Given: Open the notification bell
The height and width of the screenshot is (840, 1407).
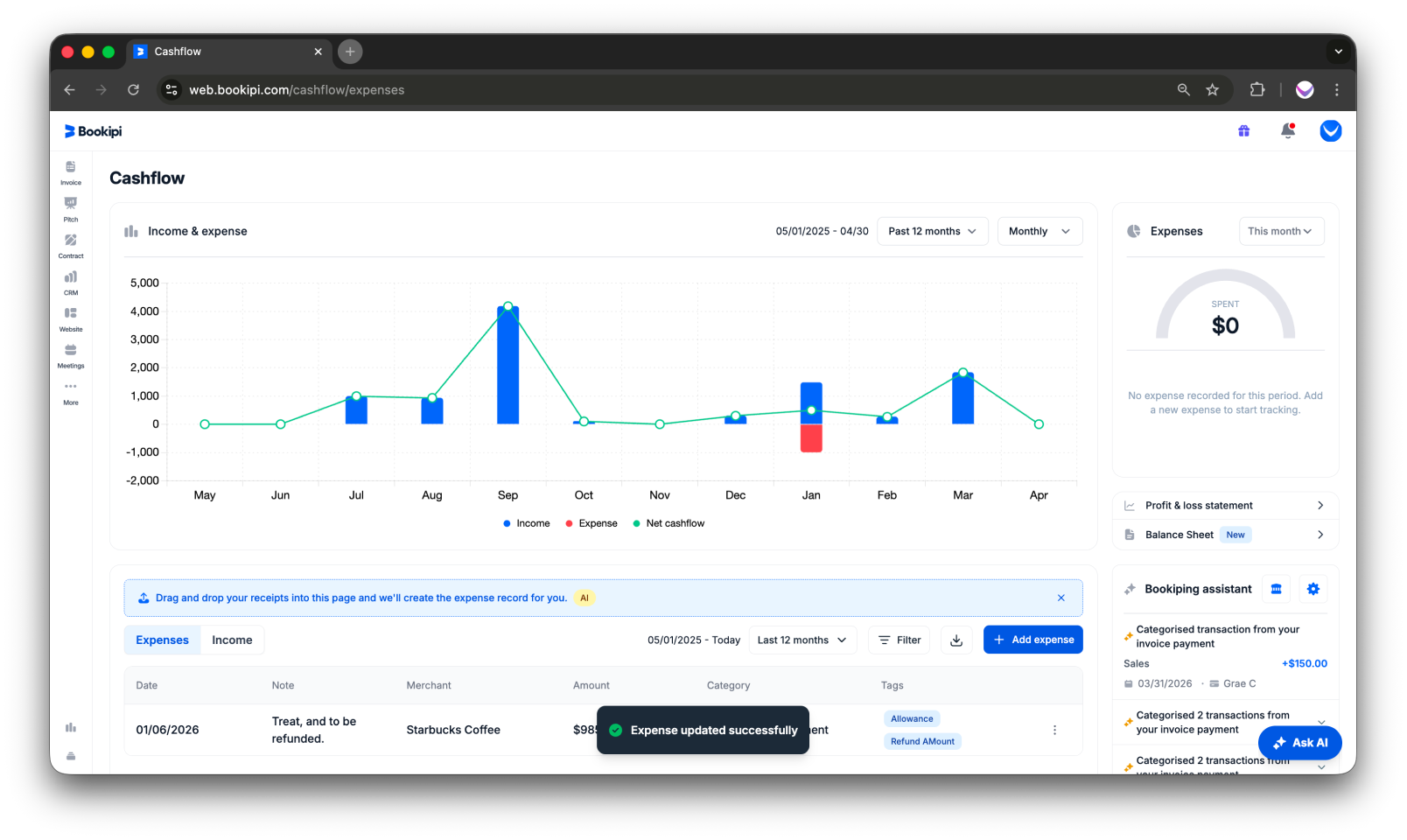Looking at the screenshot, I should pyautogui.click(x=1287, y=130).
